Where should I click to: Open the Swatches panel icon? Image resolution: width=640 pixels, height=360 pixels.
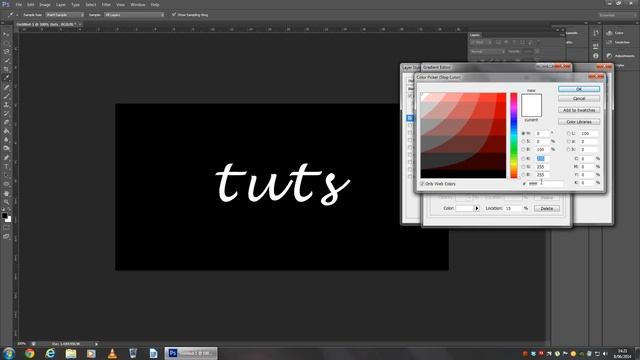[x=609, y=42]
